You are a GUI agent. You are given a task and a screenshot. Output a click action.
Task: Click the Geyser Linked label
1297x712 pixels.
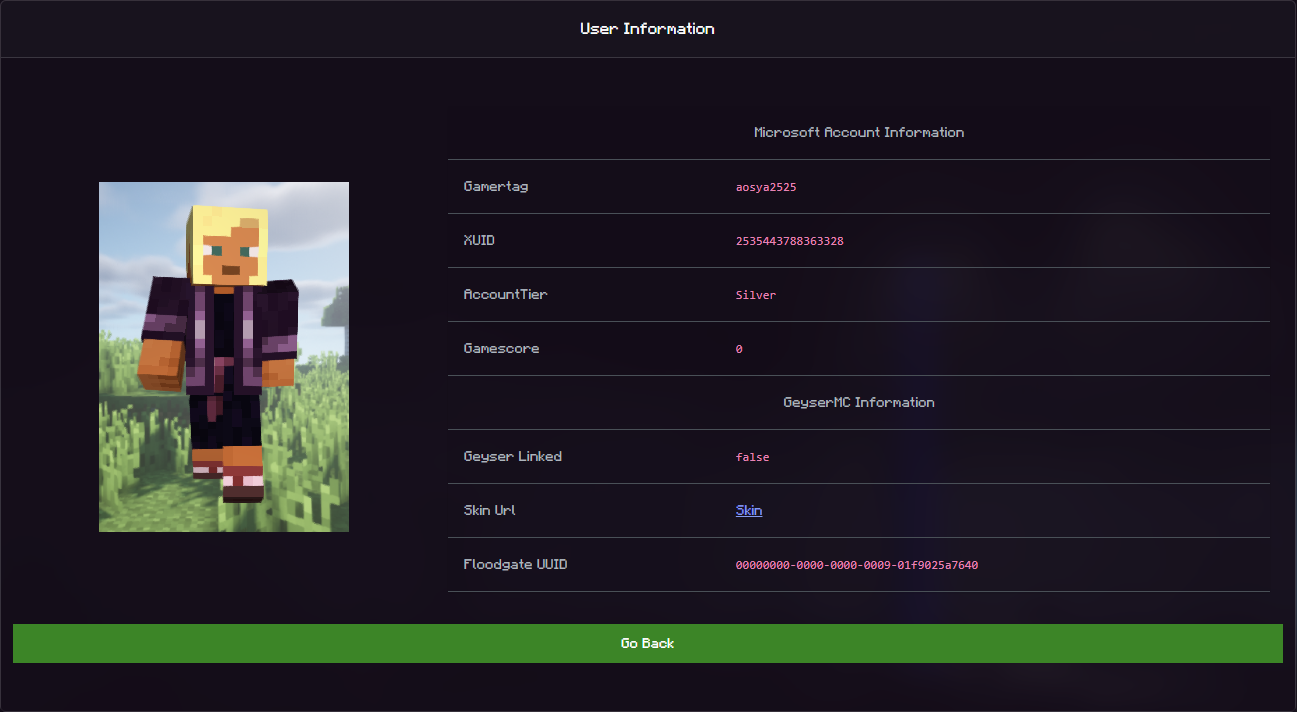[x=512, y=457]
